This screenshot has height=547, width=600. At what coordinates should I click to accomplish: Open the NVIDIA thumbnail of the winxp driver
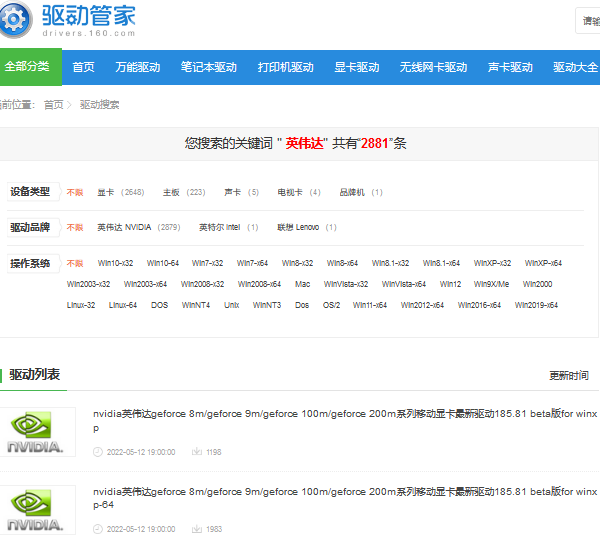[38, 432]
